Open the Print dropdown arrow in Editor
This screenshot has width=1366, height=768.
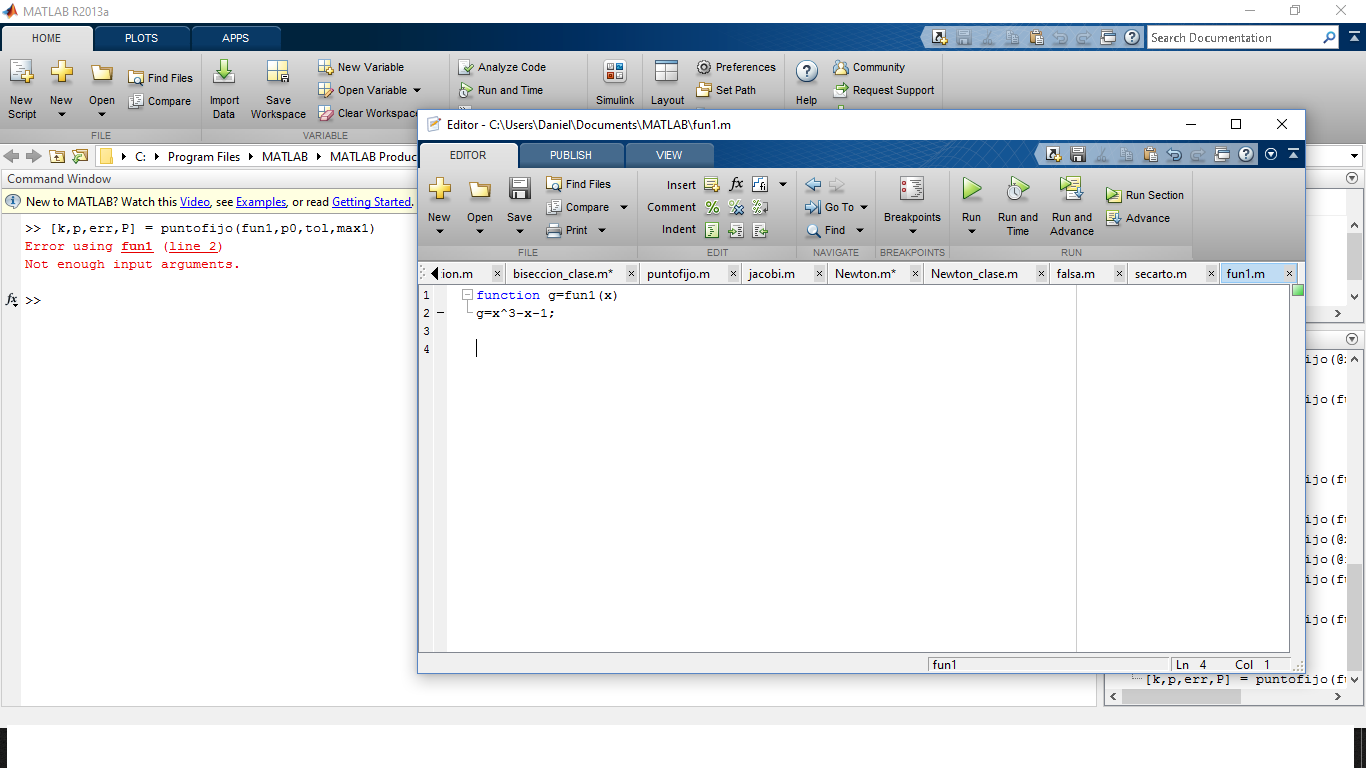pyautogui.click(x=602, y=230)
